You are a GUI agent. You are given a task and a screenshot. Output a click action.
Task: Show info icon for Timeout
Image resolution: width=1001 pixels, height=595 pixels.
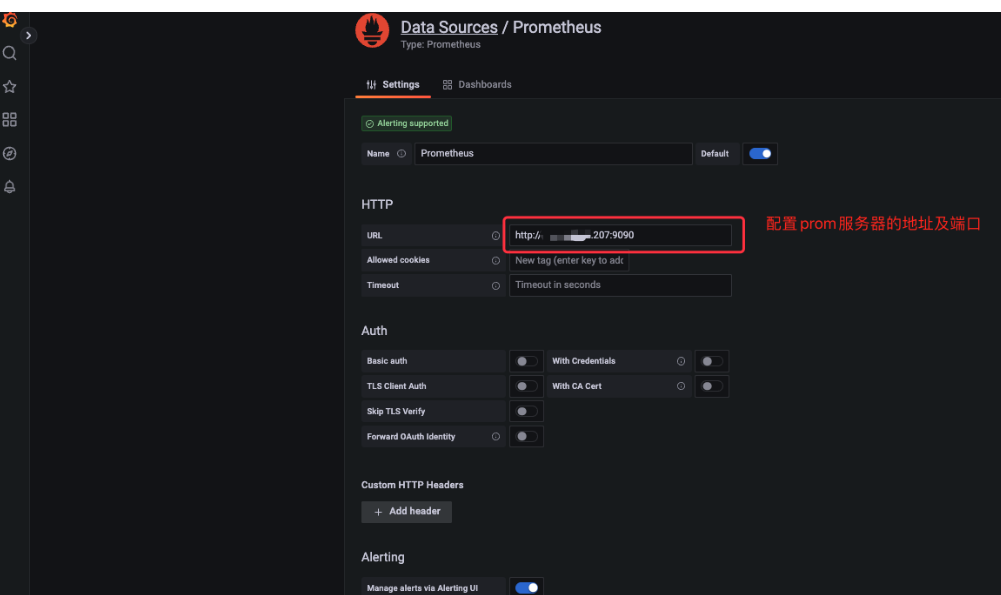pyautogui.click(x=495, y=286)
